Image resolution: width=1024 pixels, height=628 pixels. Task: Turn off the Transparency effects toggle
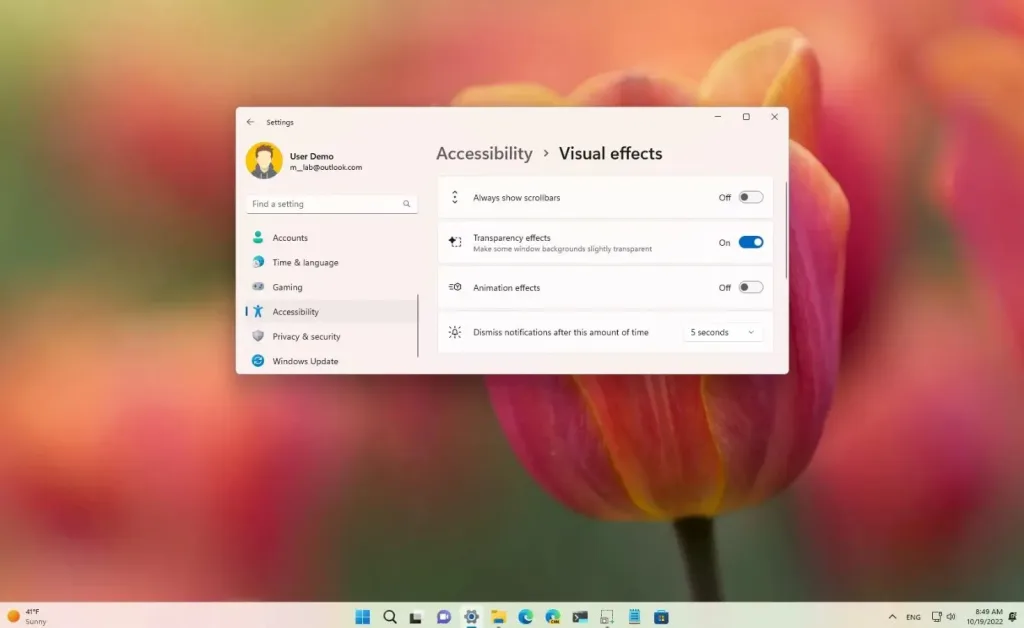coord(750,242)
